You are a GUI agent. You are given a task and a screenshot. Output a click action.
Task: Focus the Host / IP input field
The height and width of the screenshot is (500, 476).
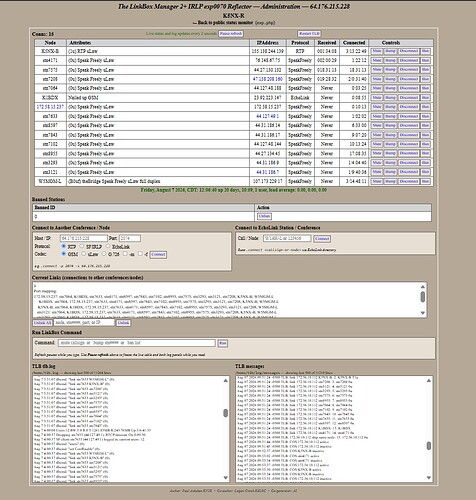pyautogui.click(x=84, y=238)
